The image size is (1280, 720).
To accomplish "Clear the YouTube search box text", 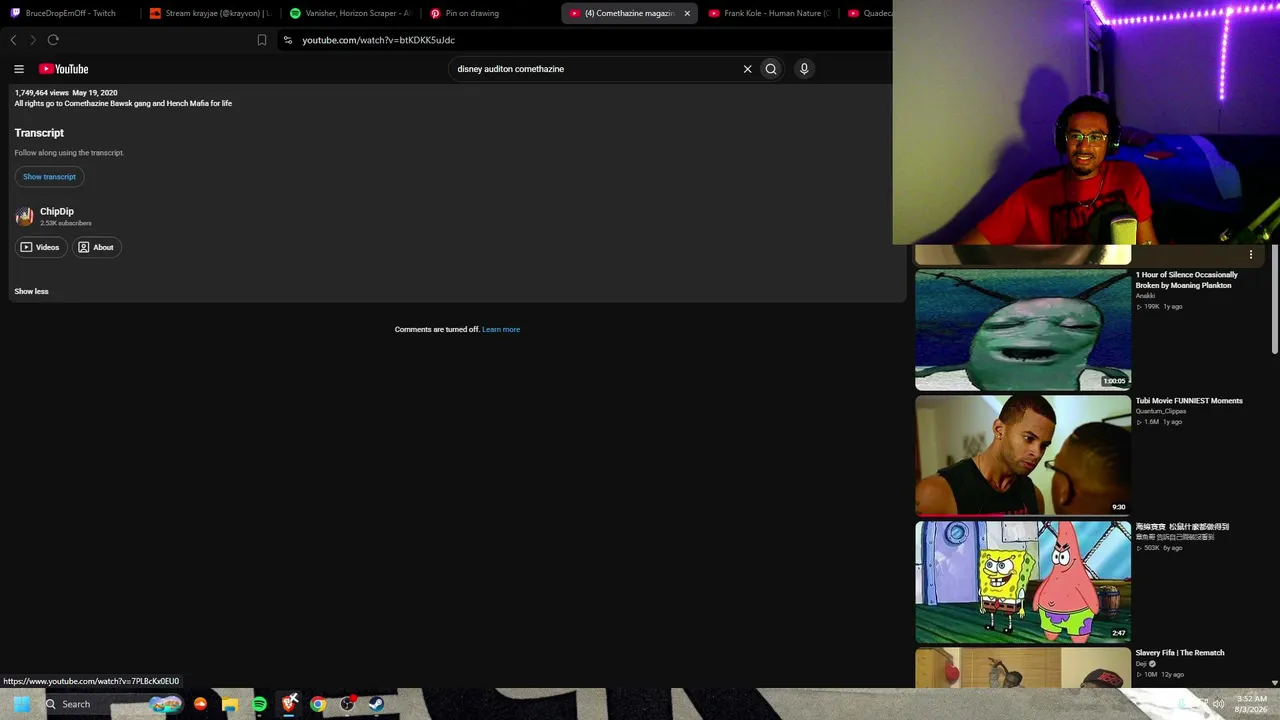I will tap(747, 69).
